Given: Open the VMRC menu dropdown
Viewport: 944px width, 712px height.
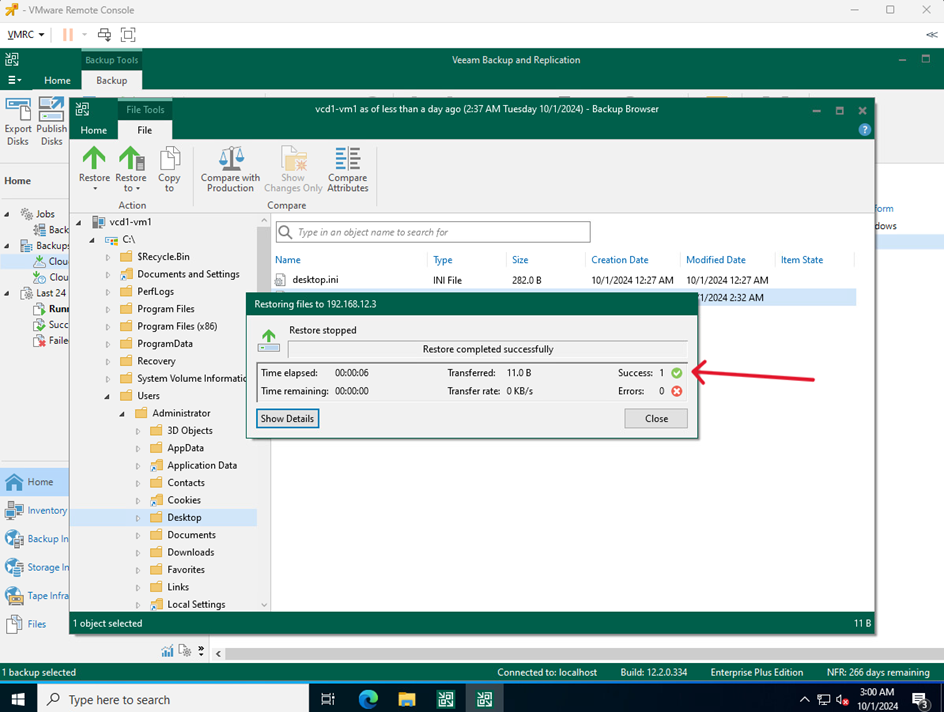Looking at the screenshot, I should [26, 35].
